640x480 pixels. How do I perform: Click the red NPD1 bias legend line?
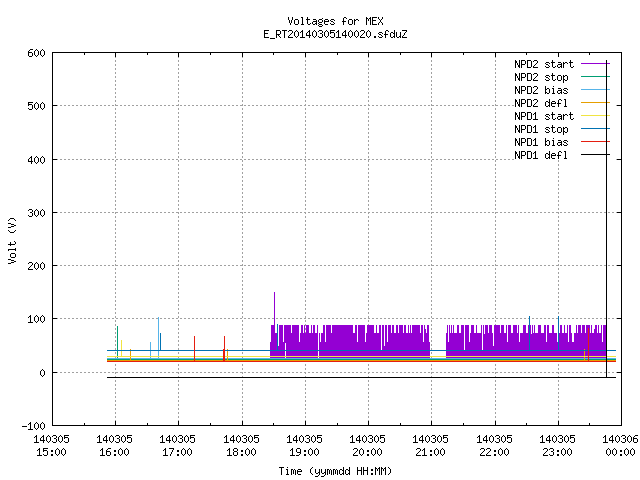click(595, 142)
